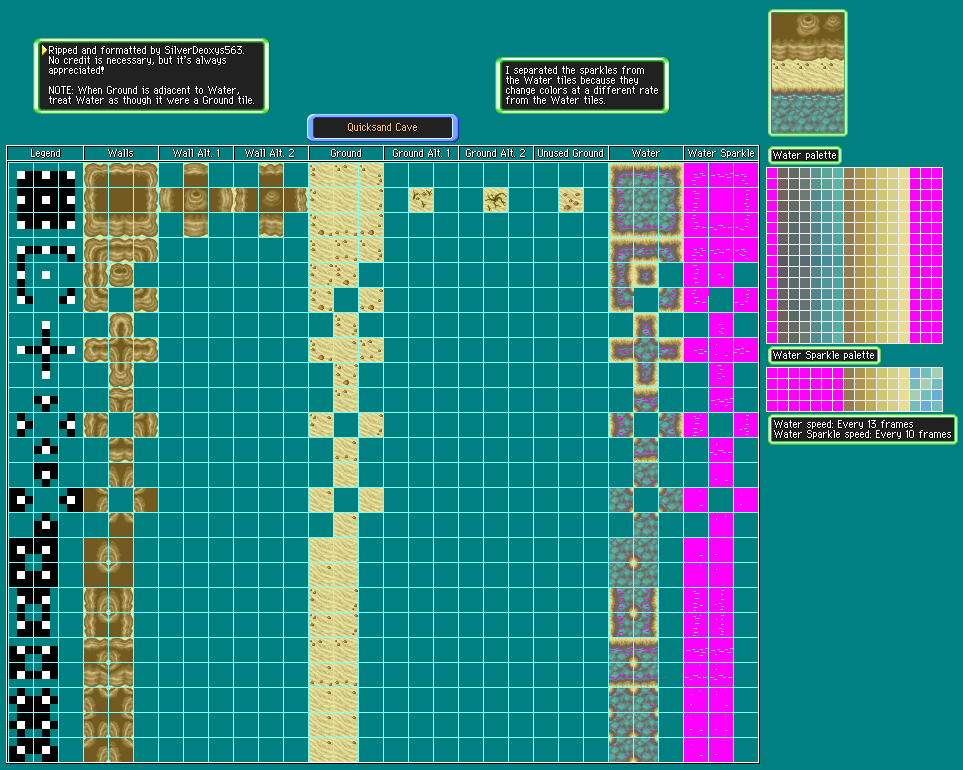Viewport: 963px width, 770px height.
Task: Click the center of the Walls cross-shaped junction
Action: point(121,350)
